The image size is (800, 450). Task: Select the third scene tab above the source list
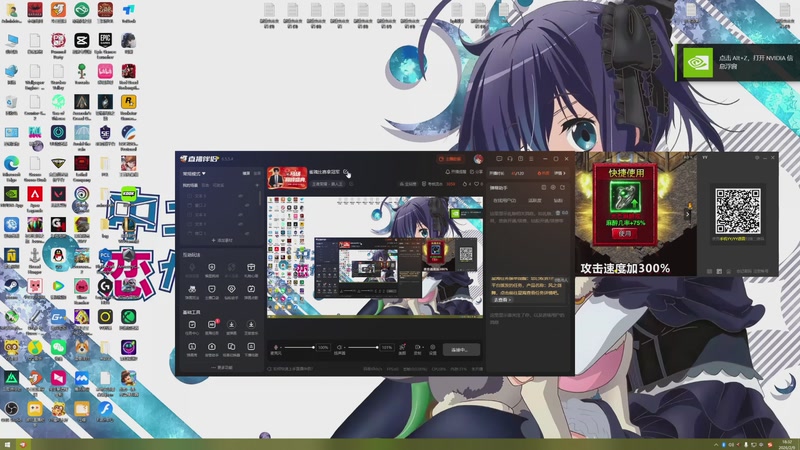[x=218, y=185]
